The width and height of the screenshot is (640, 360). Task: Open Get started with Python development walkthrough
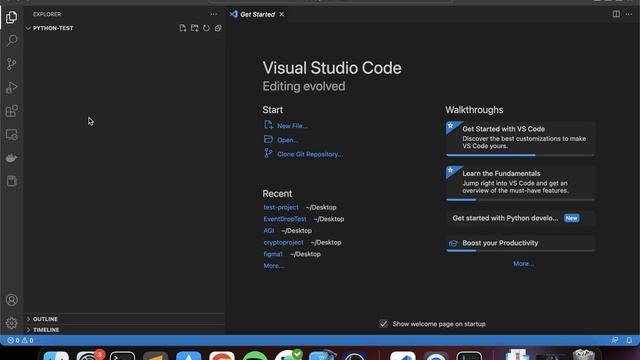(x=520, y=218)
